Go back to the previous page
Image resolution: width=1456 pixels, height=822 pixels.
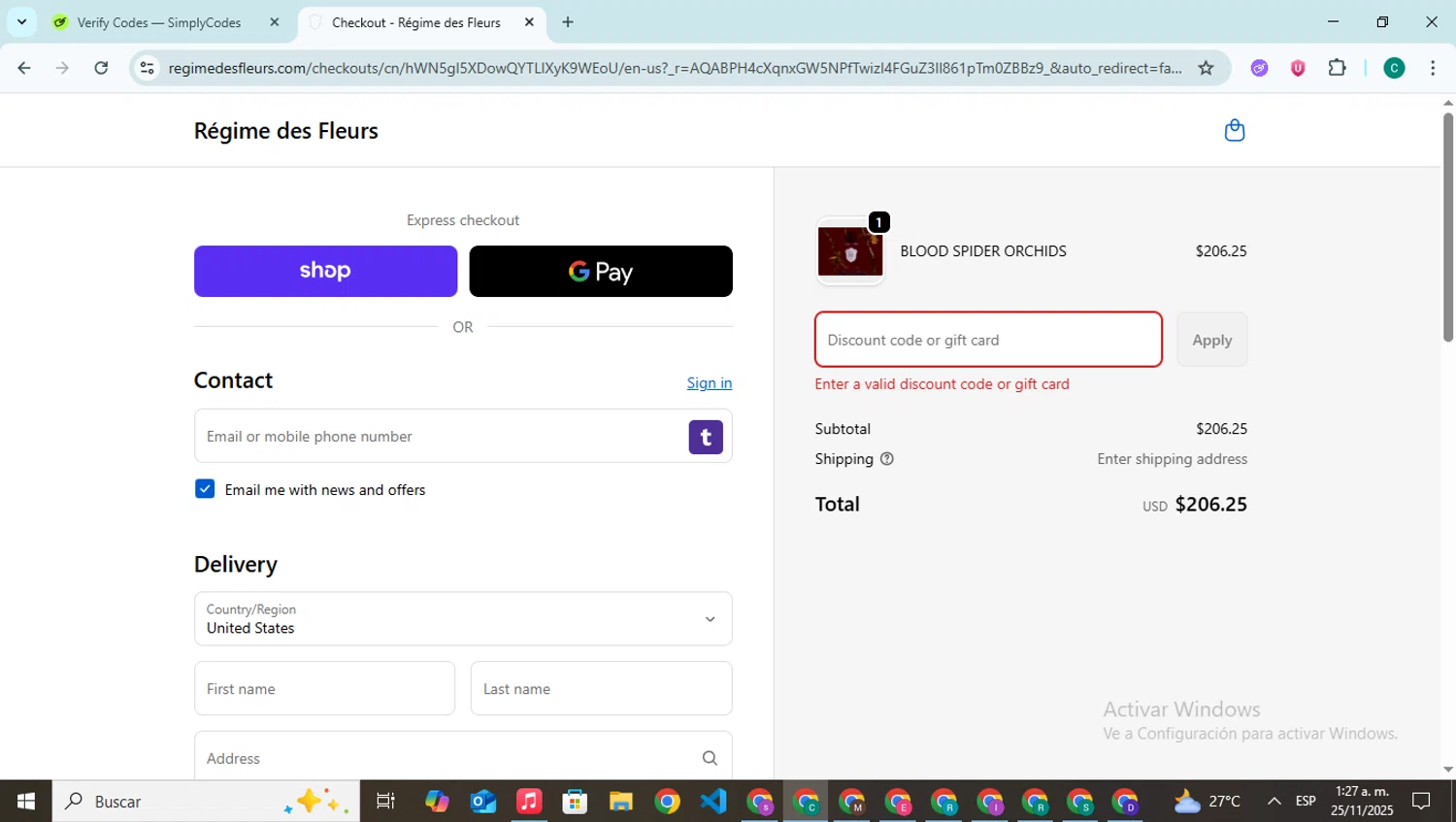click(x=24, y=68)
